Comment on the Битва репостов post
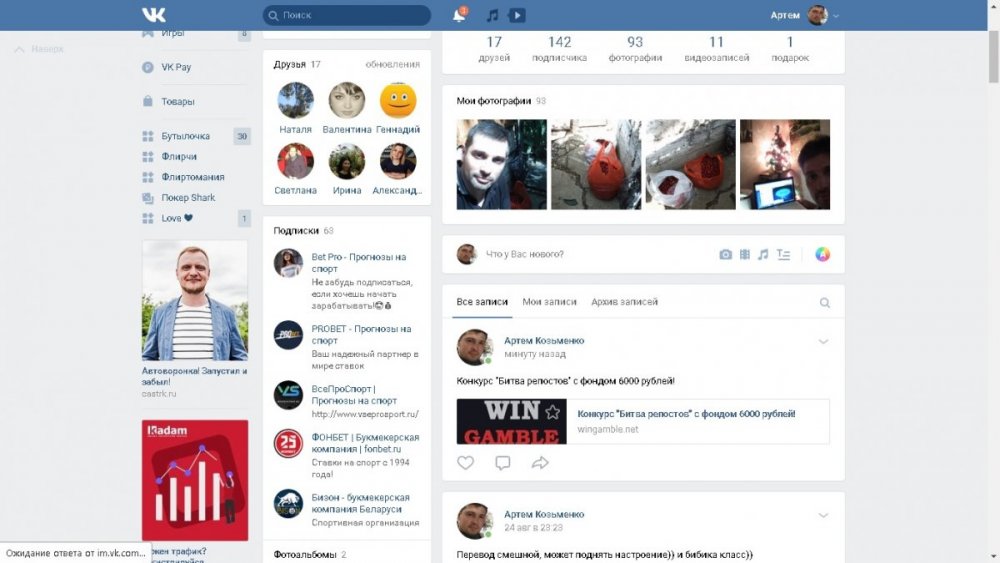The width and height of the screenshot is (1000, 563). point(503,463)
